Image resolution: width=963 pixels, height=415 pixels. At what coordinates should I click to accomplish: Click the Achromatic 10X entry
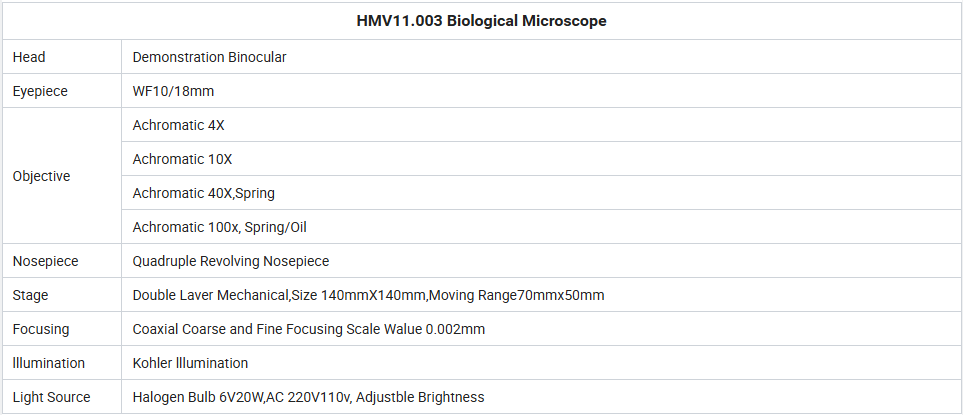click(x=182, y=159)
